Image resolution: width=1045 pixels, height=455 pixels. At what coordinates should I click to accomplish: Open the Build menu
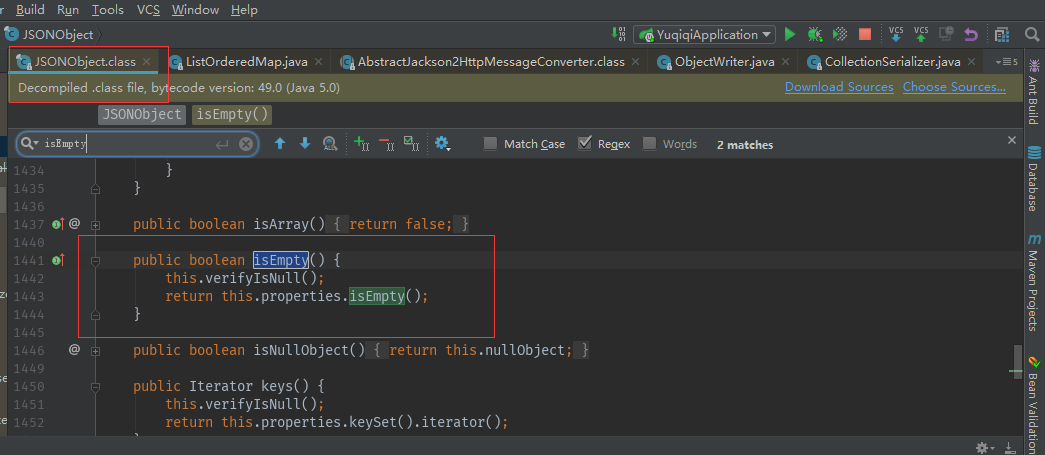31,9
